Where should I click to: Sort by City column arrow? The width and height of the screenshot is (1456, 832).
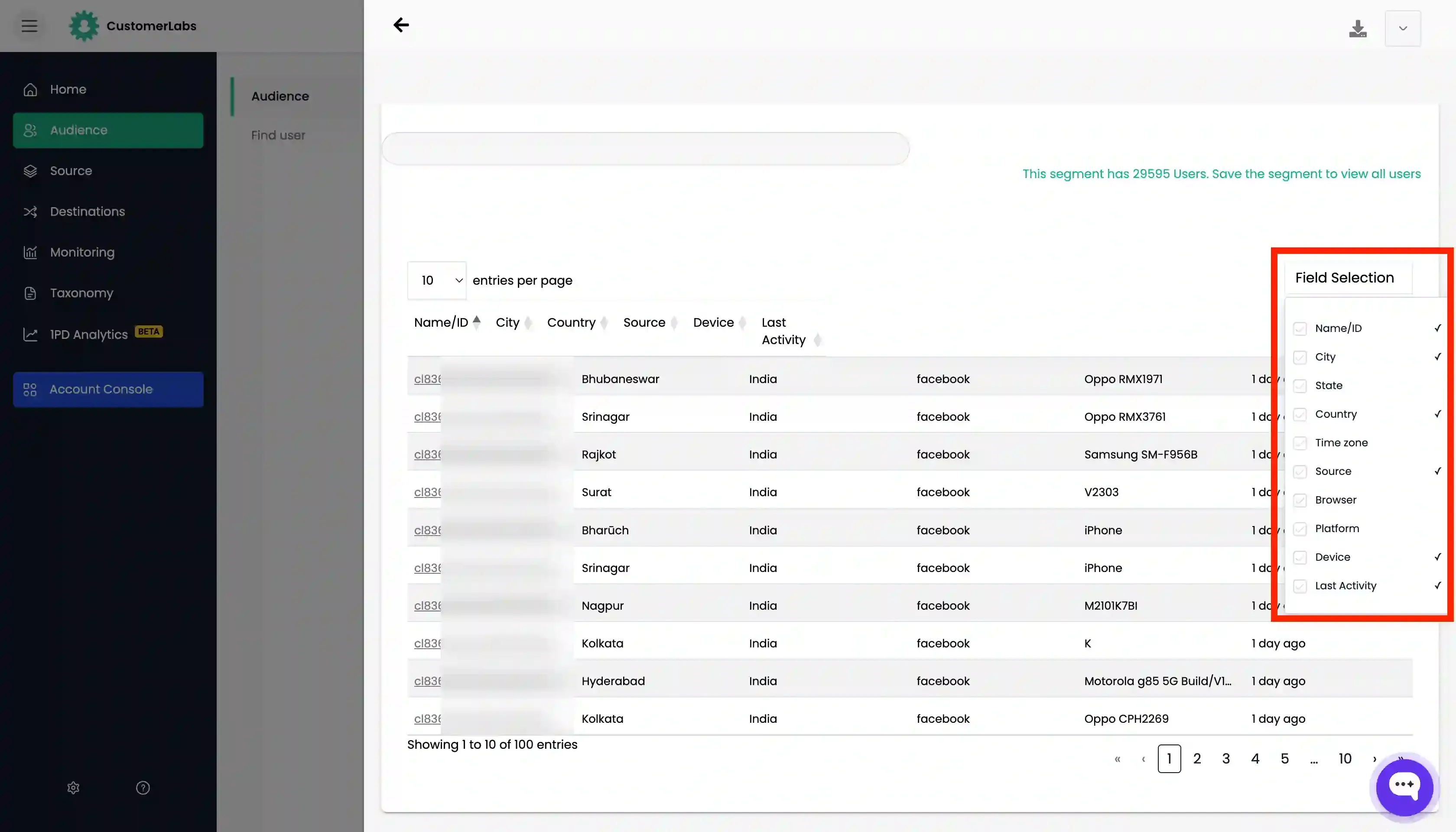529,322
